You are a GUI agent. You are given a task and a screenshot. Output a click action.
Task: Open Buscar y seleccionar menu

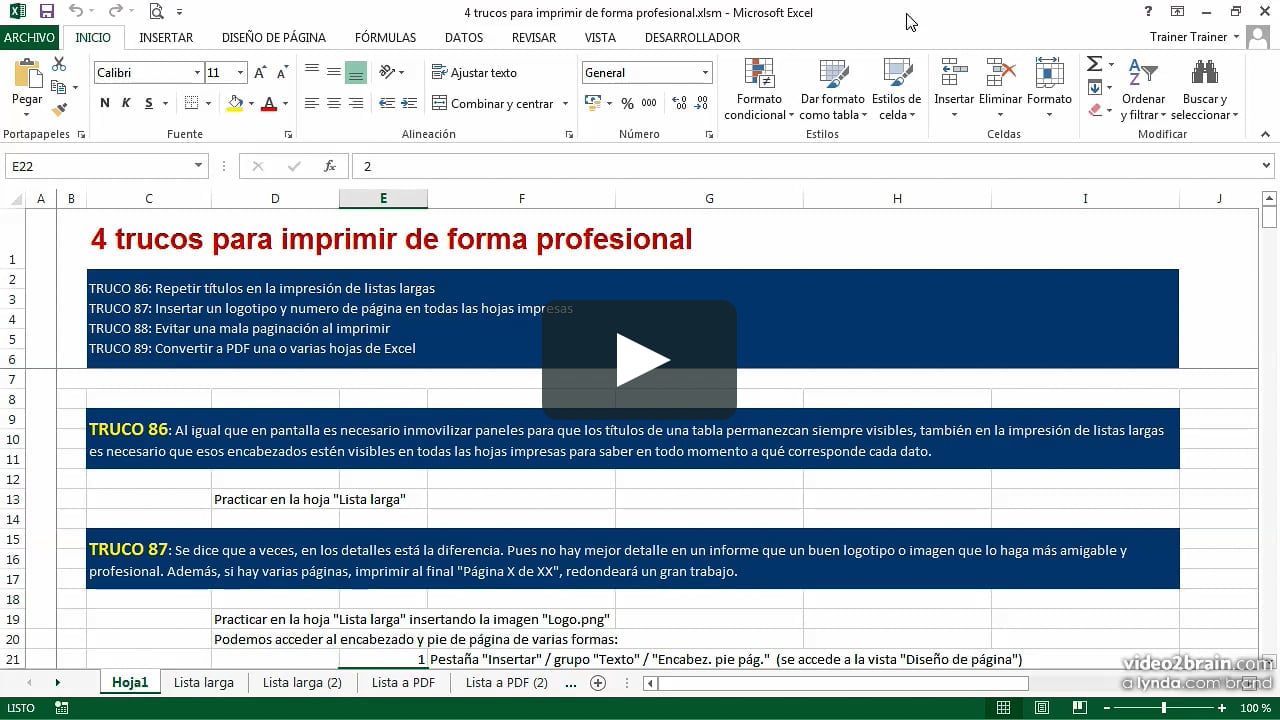(1205, 89)
